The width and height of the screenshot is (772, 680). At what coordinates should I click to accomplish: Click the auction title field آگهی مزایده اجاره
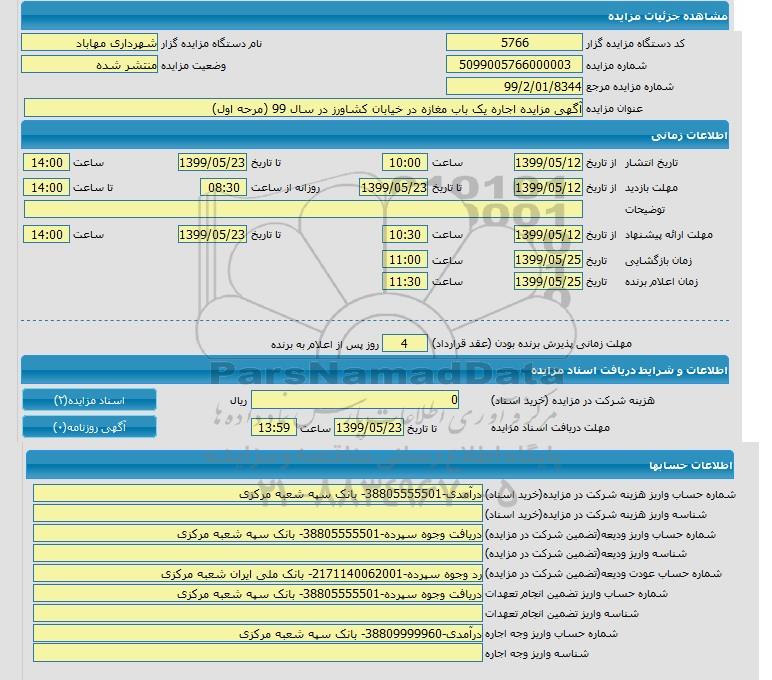pyautogui.click(x=303, y=108)
